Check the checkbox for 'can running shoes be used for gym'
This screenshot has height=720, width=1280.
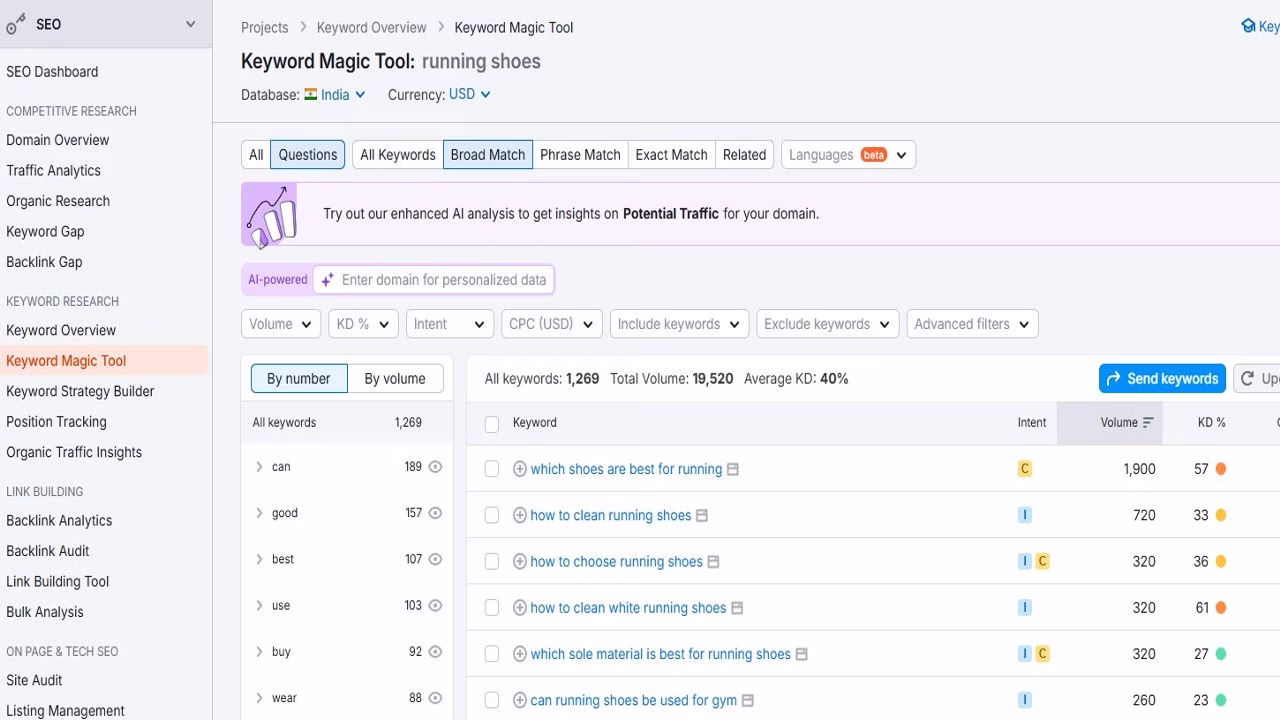coord(492,700)
